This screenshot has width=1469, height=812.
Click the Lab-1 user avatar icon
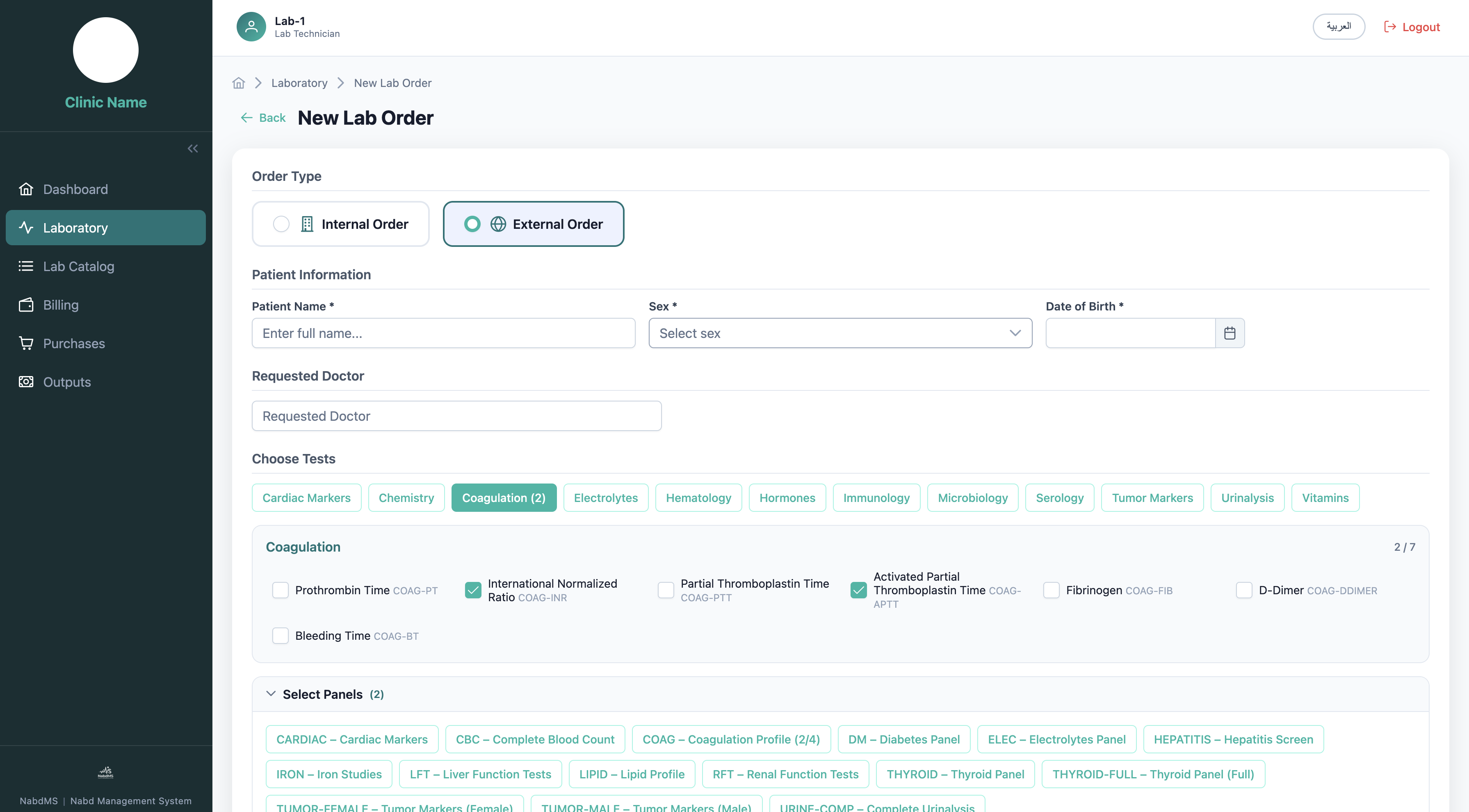[251, 26]
